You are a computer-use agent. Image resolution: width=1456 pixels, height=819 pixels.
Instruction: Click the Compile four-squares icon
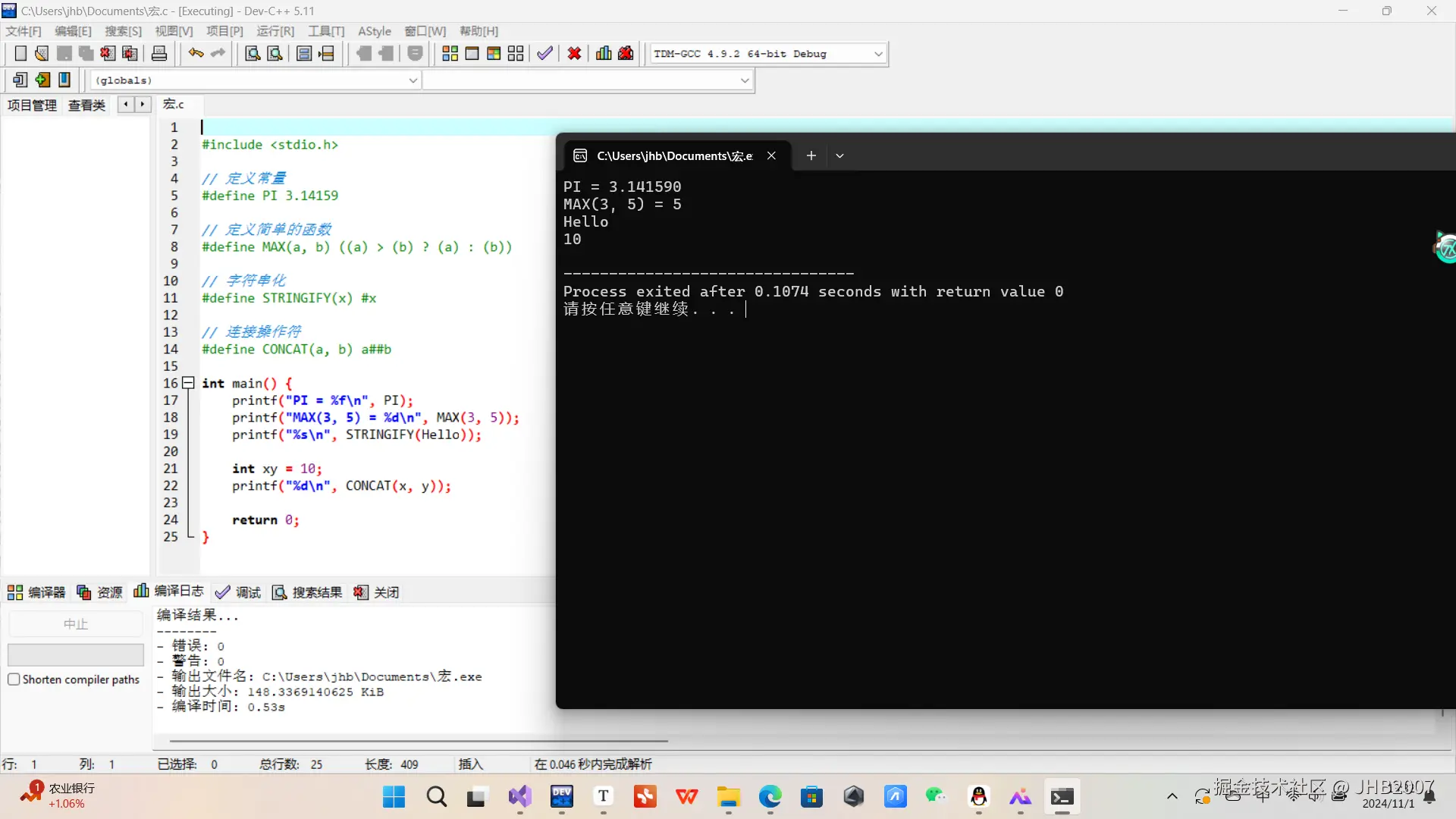(450, 54)
